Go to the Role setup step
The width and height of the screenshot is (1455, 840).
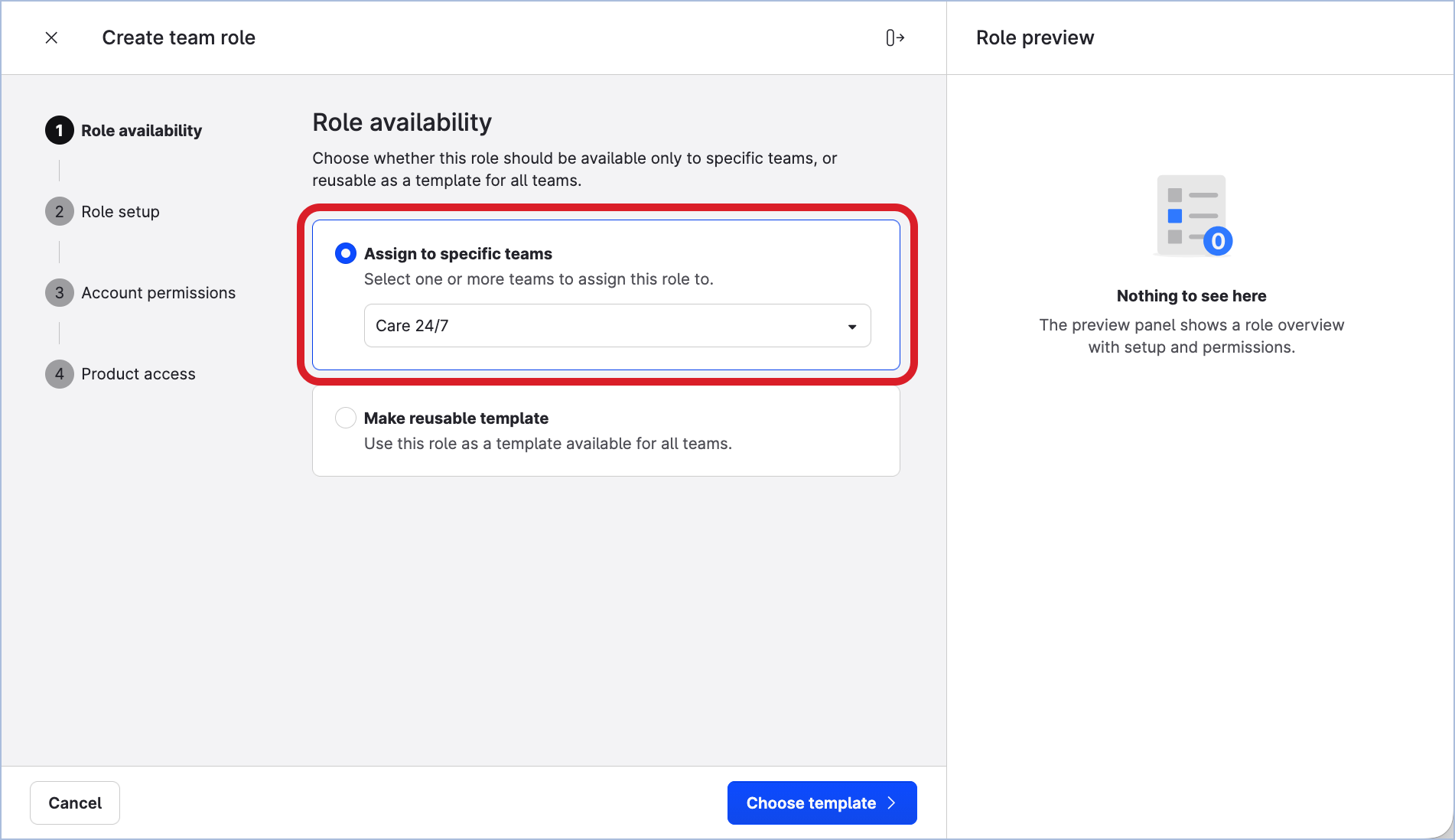[x=120, y=212]
